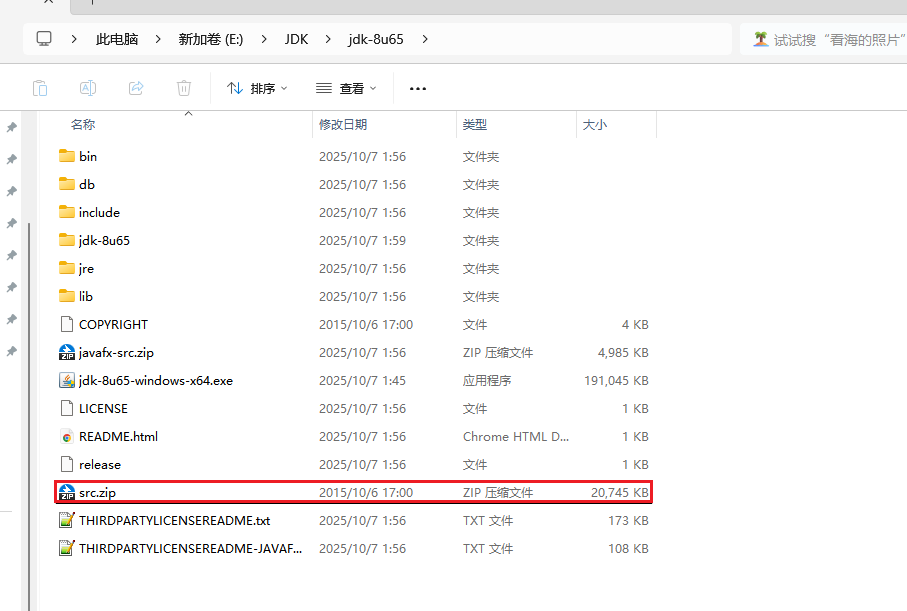The width and height of the screenshot is (907, 611).
Task: Sort by 修改日期 column header
Action: tap(343, 125)
